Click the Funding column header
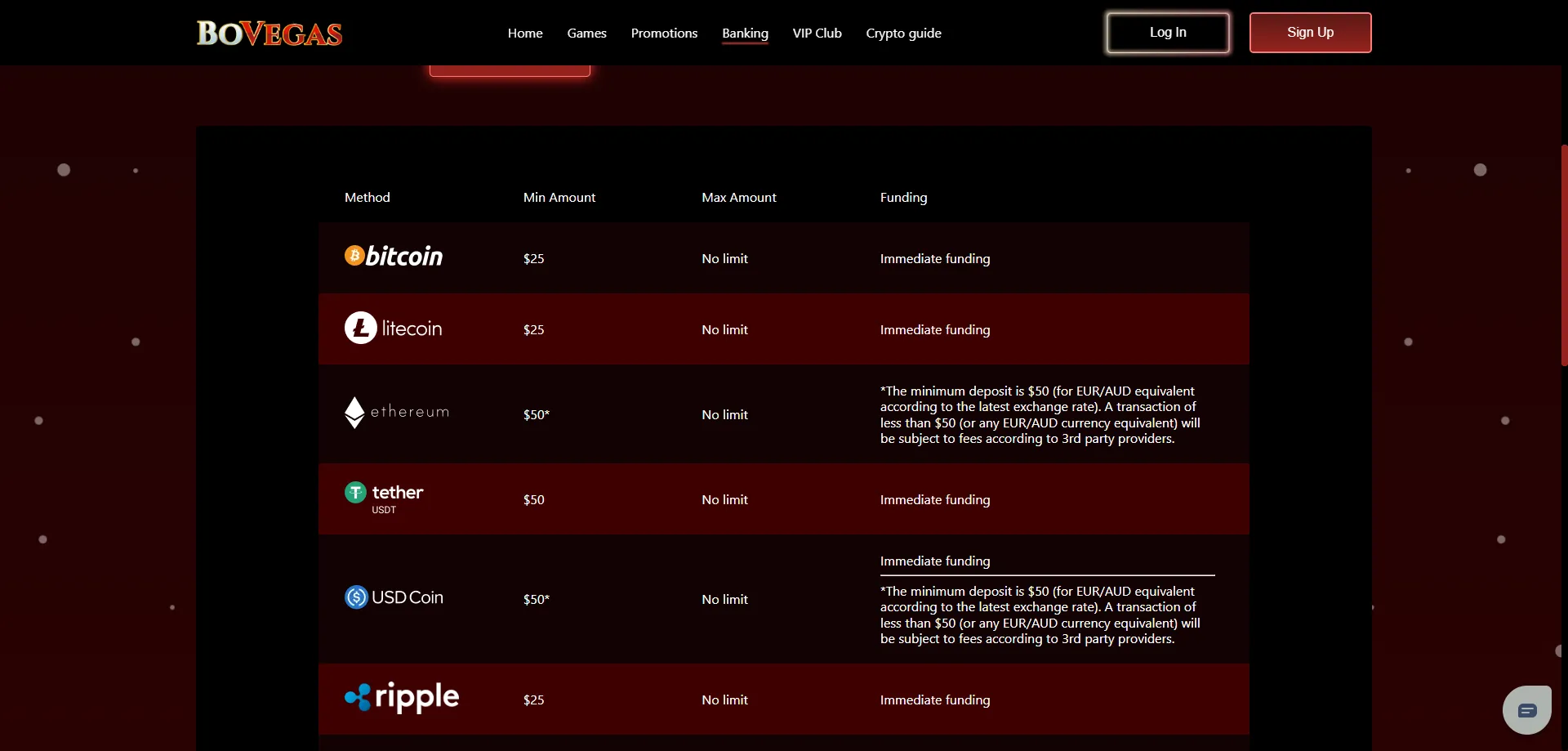Screen dimensions: 1568x751 [904, 198]
